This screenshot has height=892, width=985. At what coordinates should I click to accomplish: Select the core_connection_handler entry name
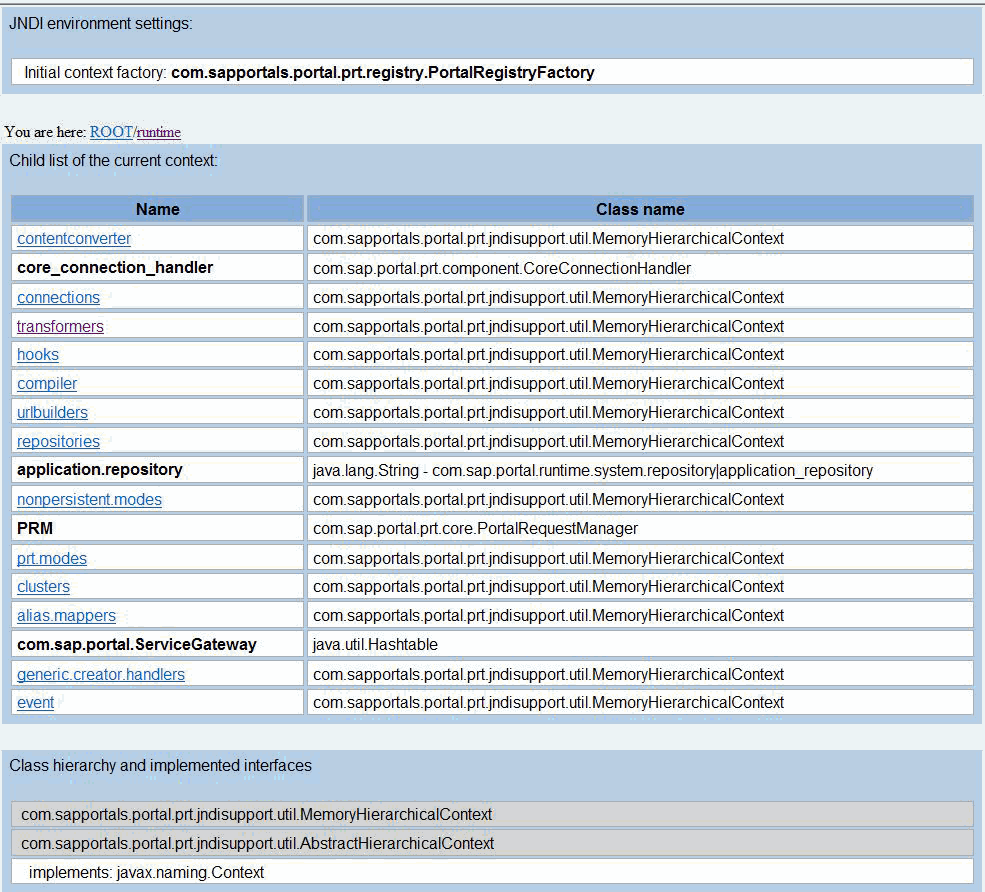click(x=115, y=268)
